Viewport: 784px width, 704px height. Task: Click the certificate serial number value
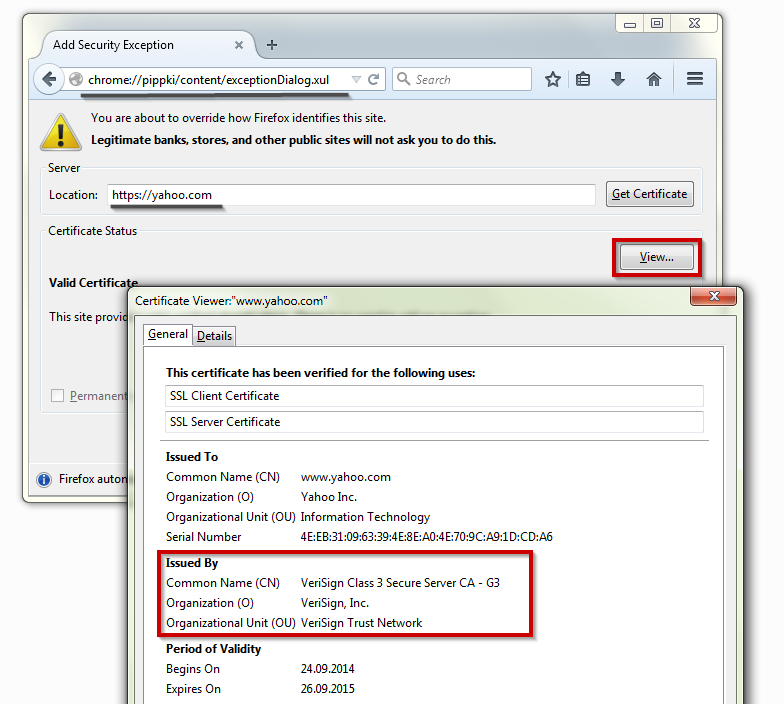point(426,537)
